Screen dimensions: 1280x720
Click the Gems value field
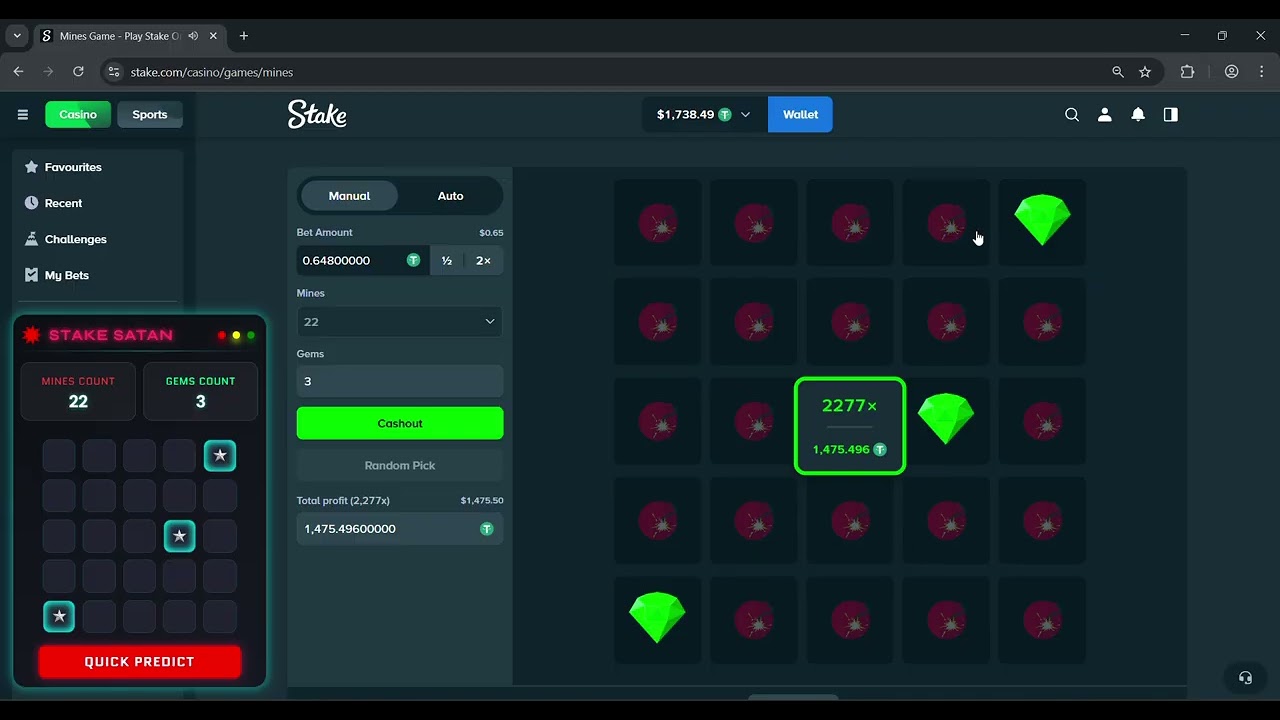coord(400,381)
